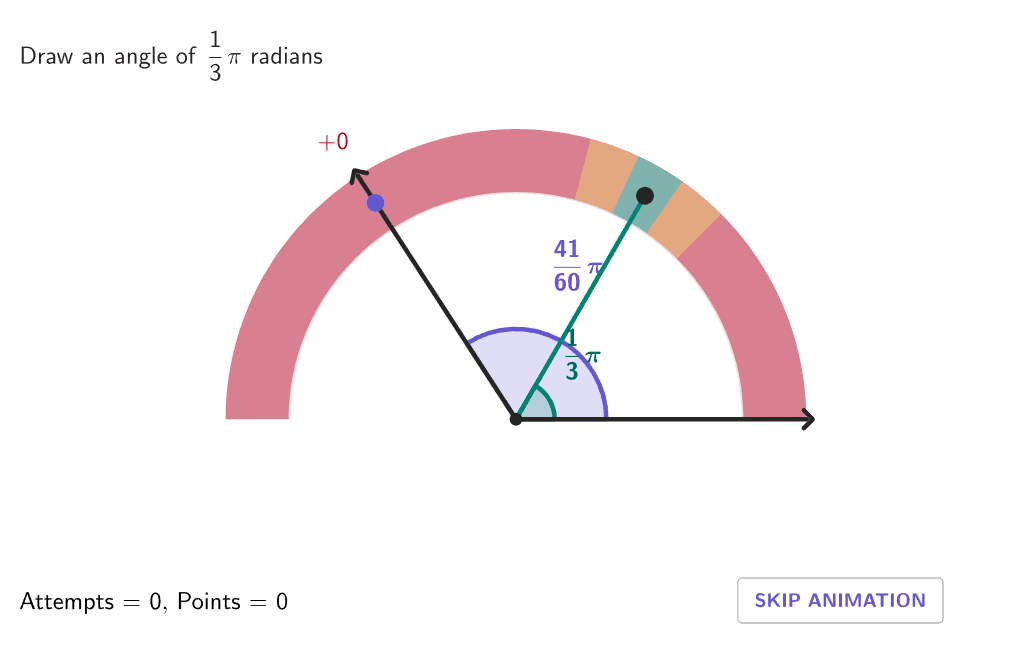Image resolution: width=1032 pixels, height=645 pixels.
Task: Click the 1/3 fraction in the instruction
Action: click(215, 57)
